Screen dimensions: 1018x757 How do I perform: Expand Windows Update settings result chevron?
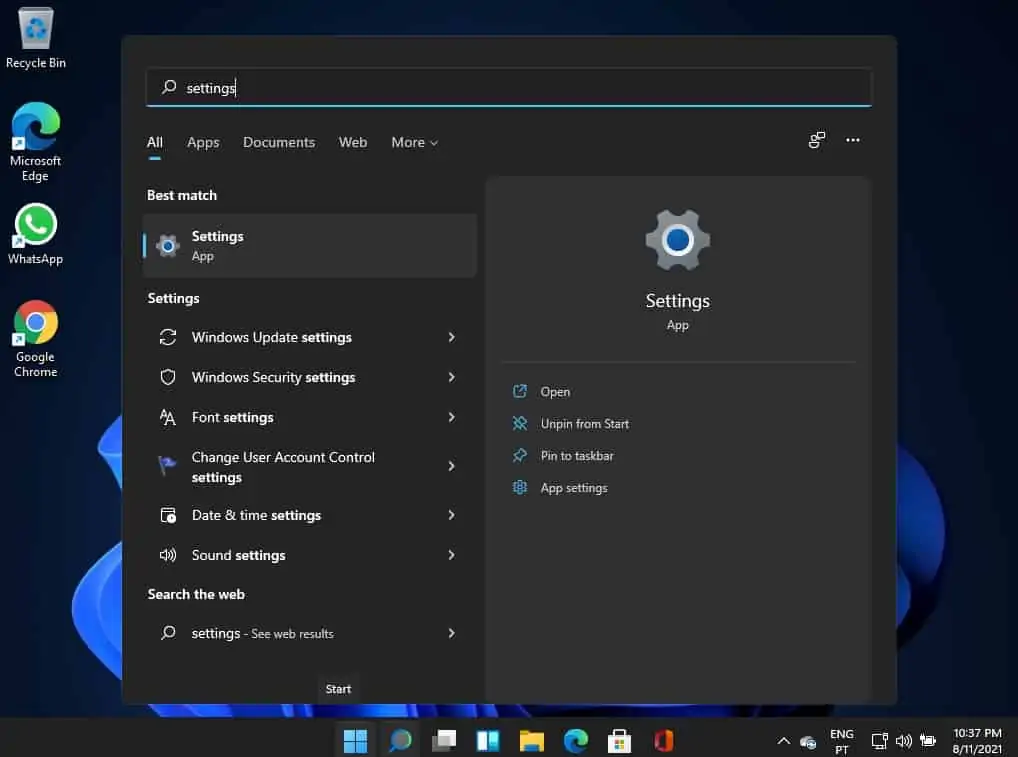[451, 337]
